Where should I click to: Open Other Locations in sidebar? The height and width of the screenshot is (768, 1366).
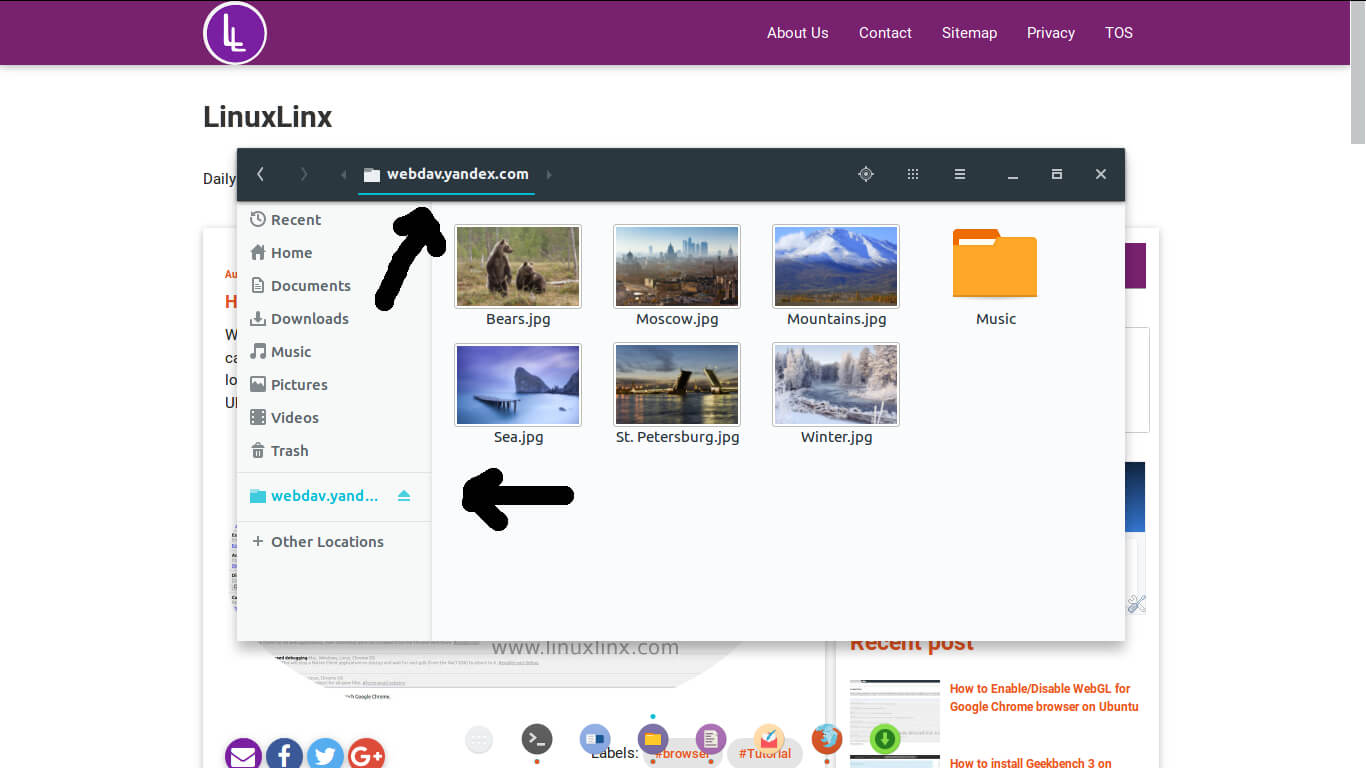tap(334, 542)
